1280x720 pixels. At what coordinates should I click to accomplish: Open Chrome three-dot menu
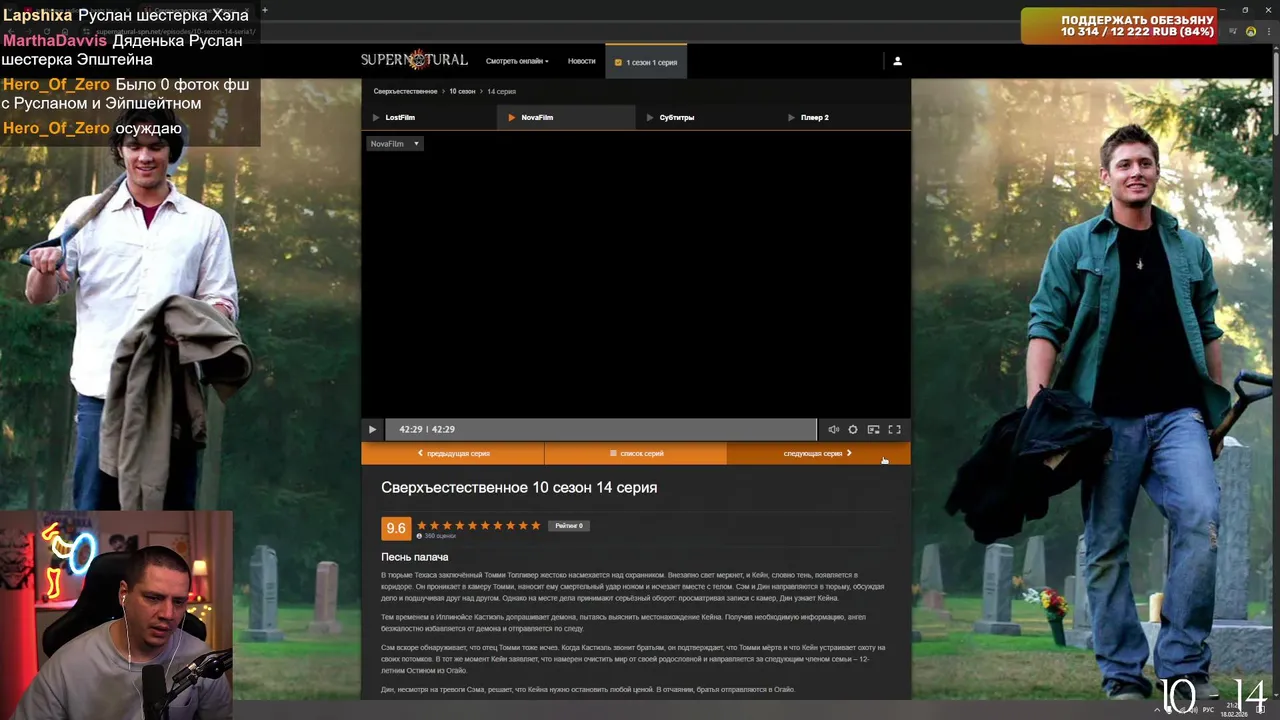[x=1270, y=32]
